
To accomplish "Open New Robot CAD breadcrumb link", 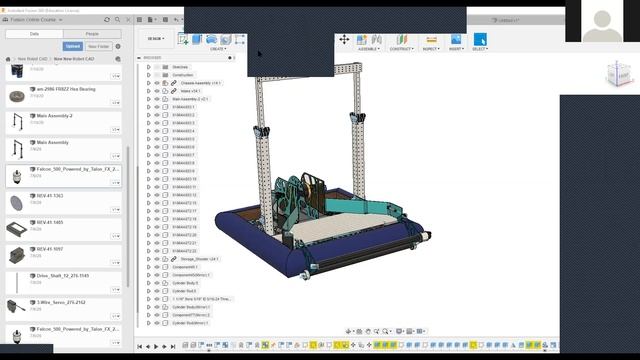I will [x=33, y=59].
